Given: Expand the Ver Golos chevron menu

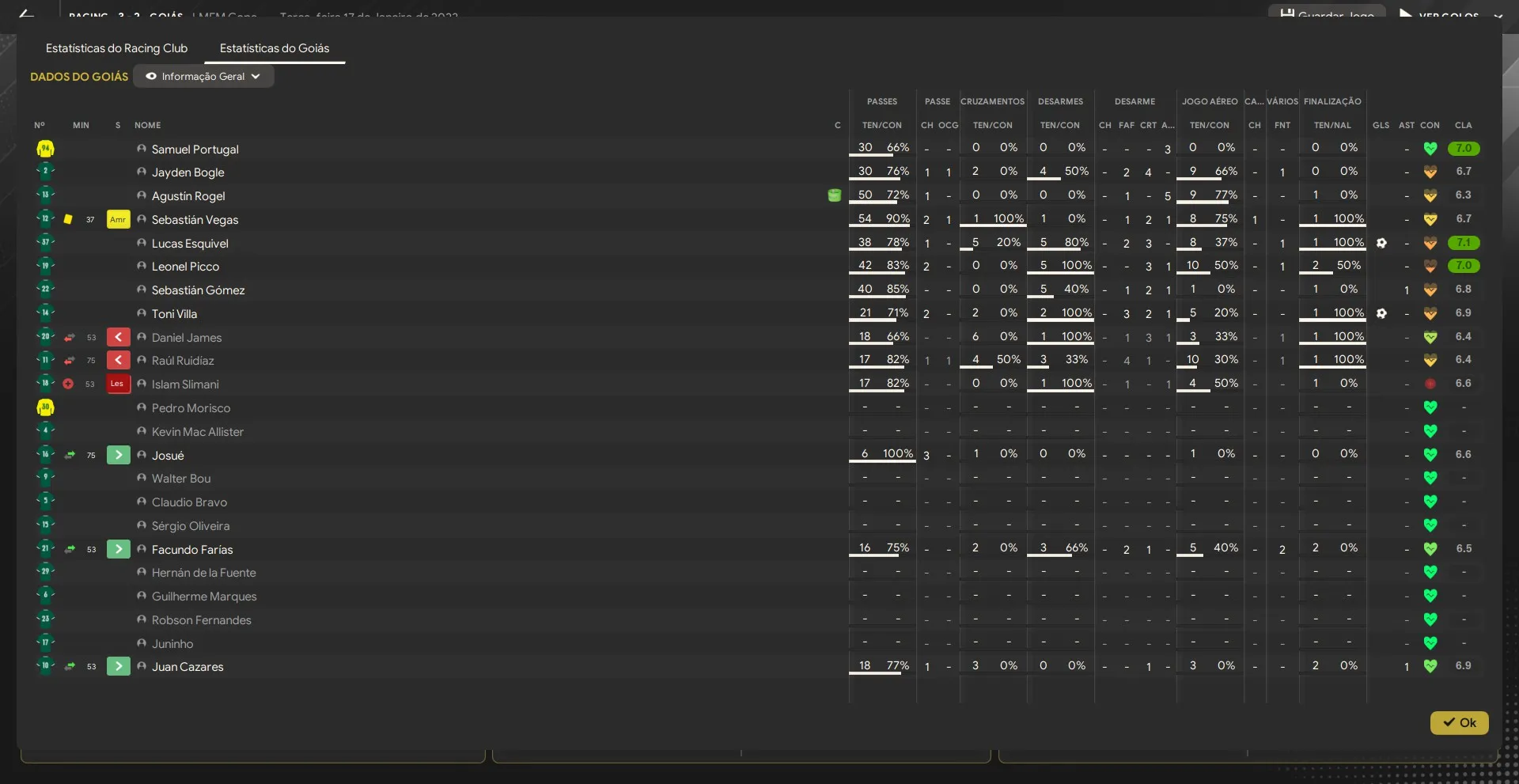Looking at the screenshot, I should coord(1498,15).
